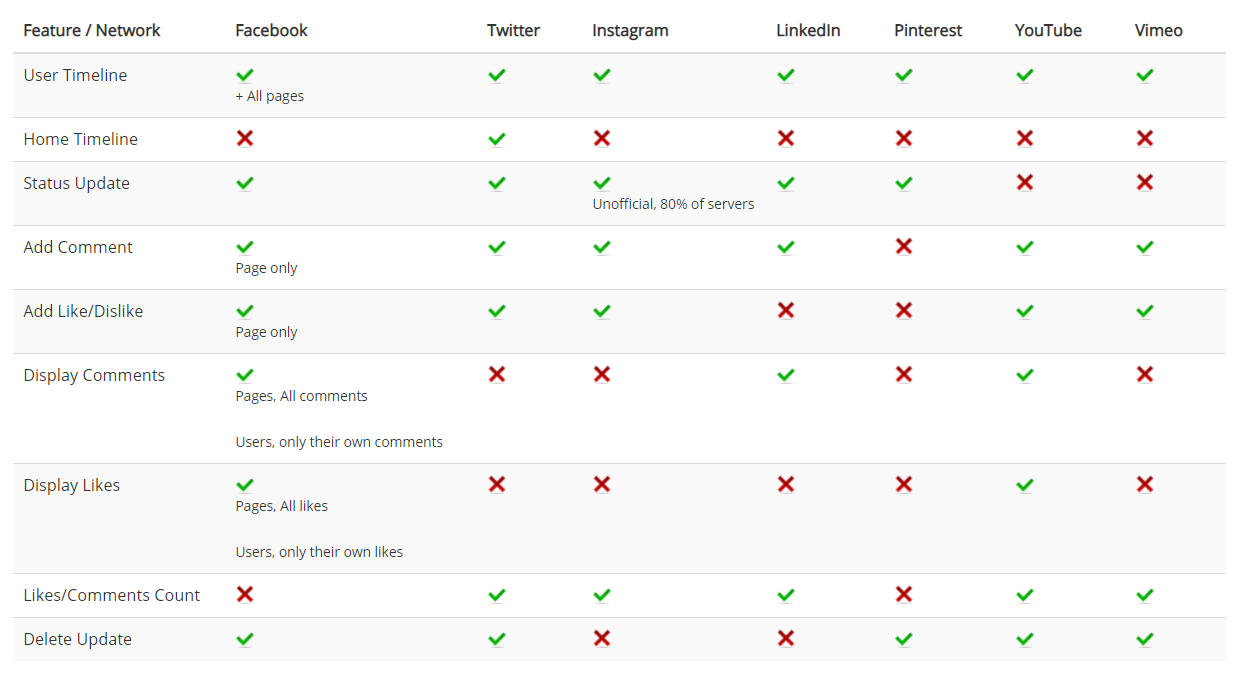Screen dimensions: 1238x675
Task: Click the Vimeo column header
Action: coord(1159,30)
